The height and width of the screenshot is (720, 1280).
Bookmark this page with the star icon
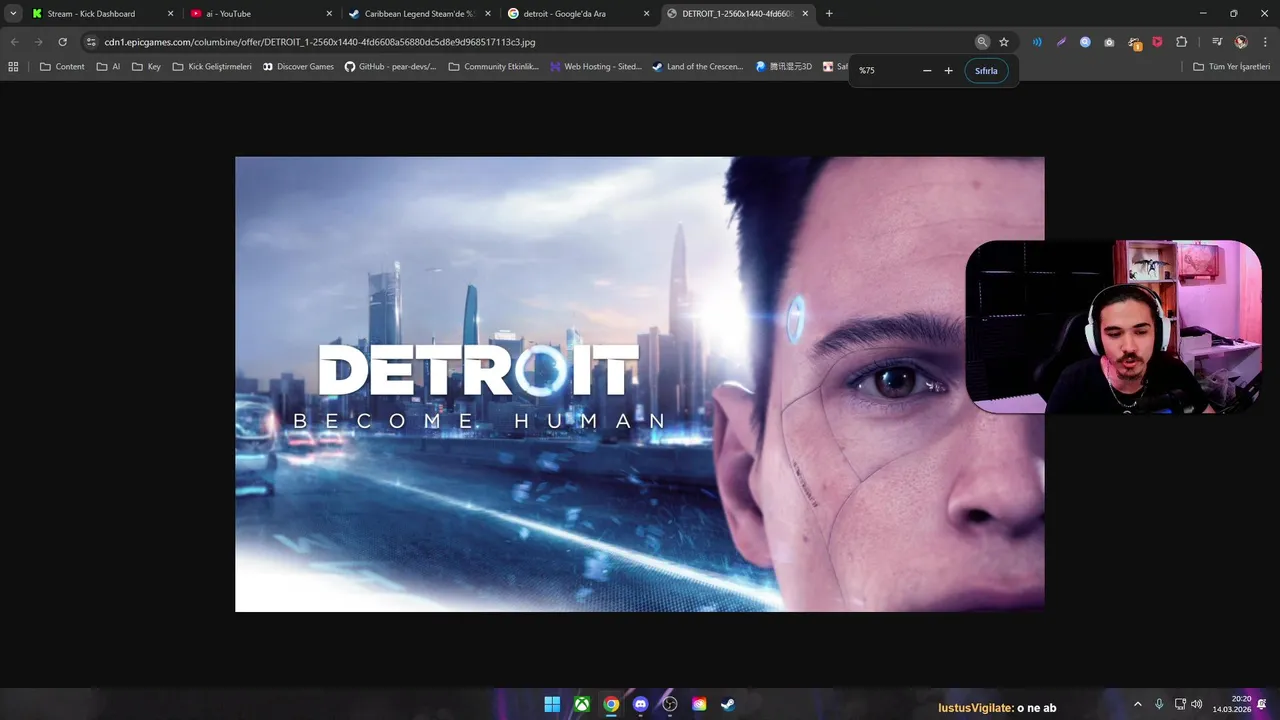[1004, 42]
